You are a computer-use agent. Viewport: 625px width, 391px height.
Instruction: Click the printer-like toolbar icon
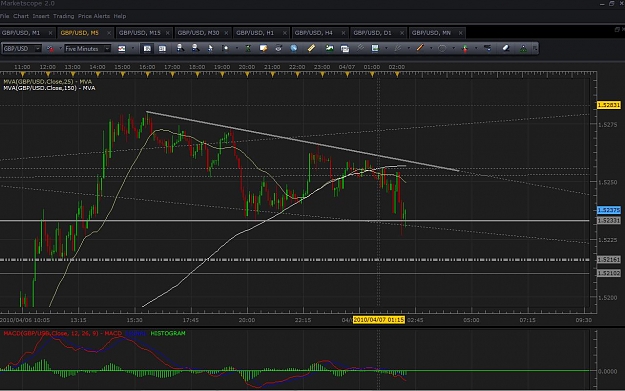[279, 48]
